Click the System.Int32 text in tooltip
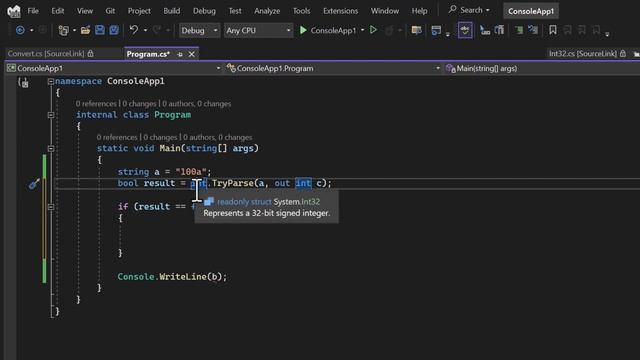 point(297,202)
